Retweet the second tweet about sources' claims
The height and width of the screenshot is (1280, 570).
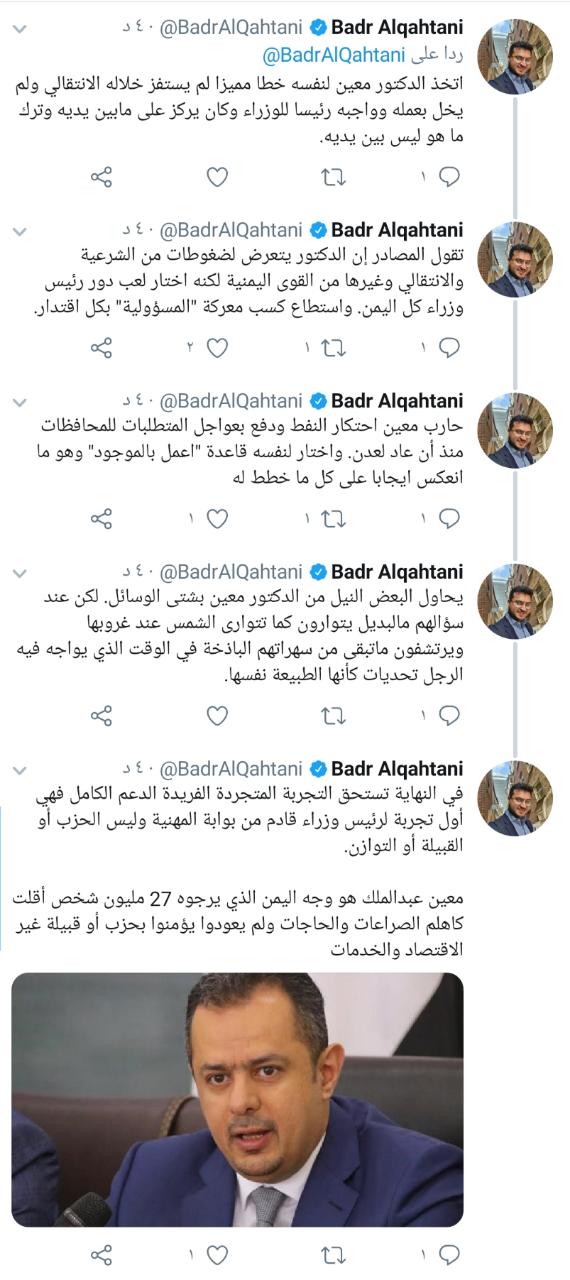click(x=332, y=348)
